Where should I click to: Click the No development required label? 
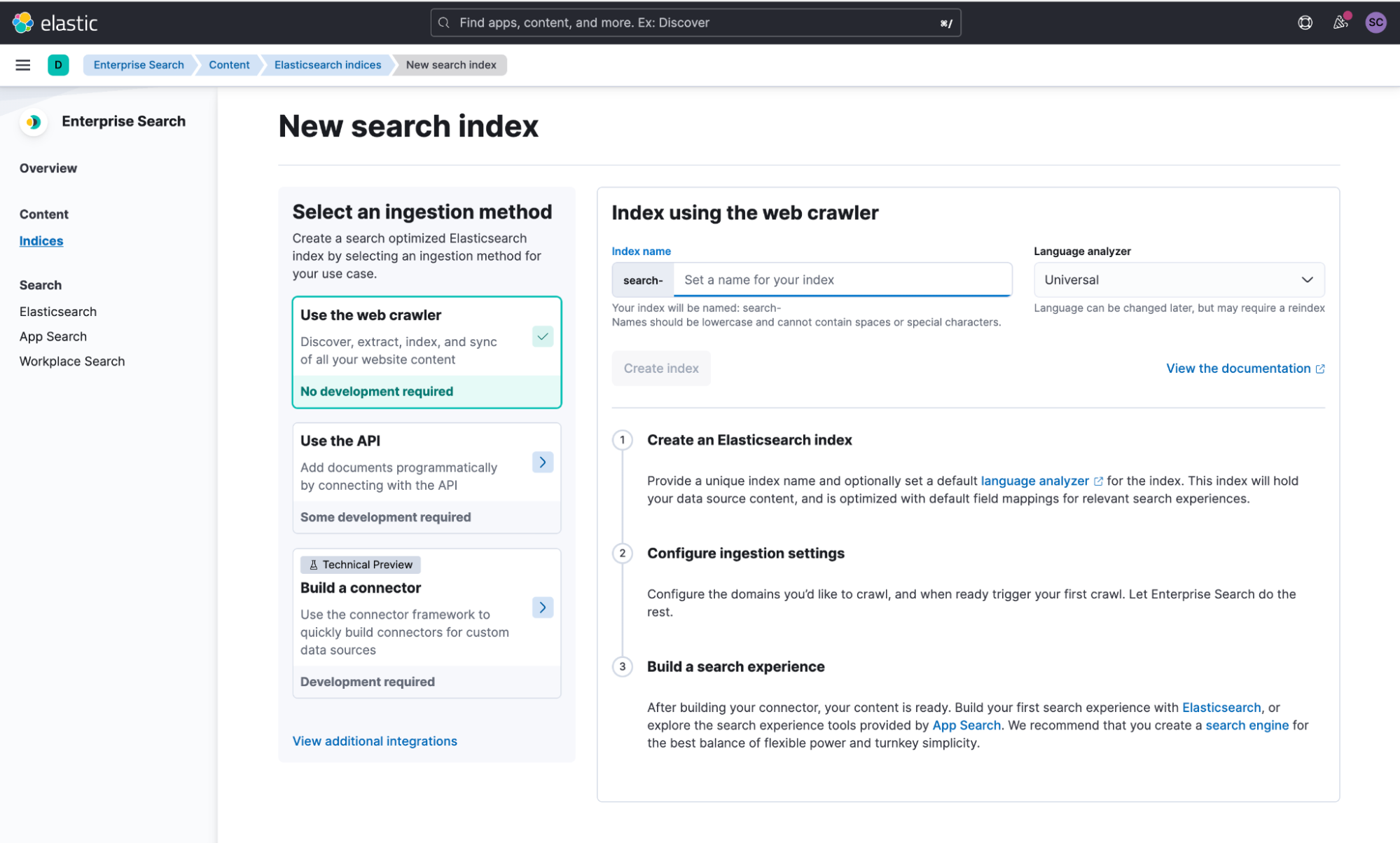tap(377, 392)
